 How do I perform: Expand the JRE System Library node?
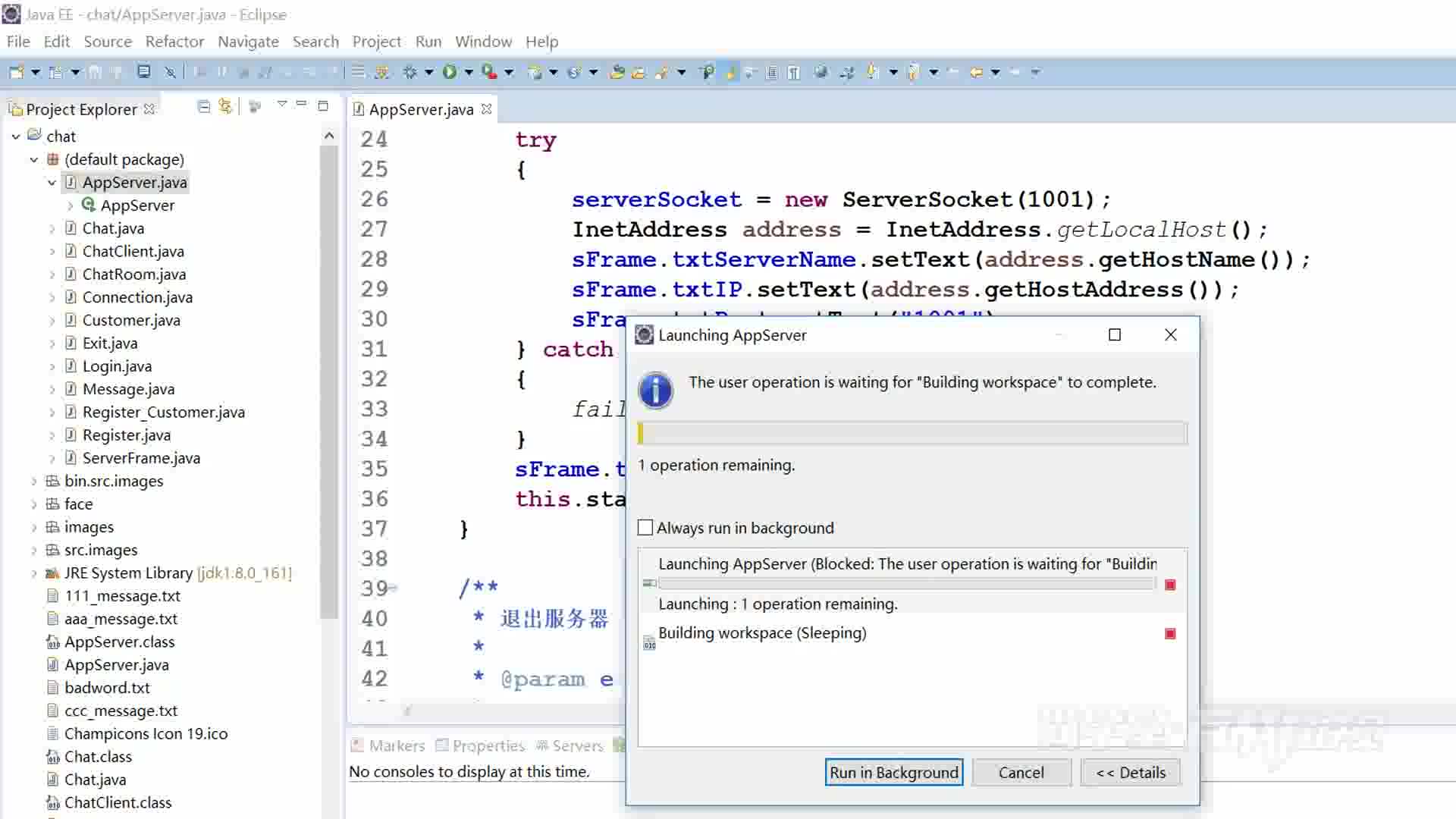point(35,572)
